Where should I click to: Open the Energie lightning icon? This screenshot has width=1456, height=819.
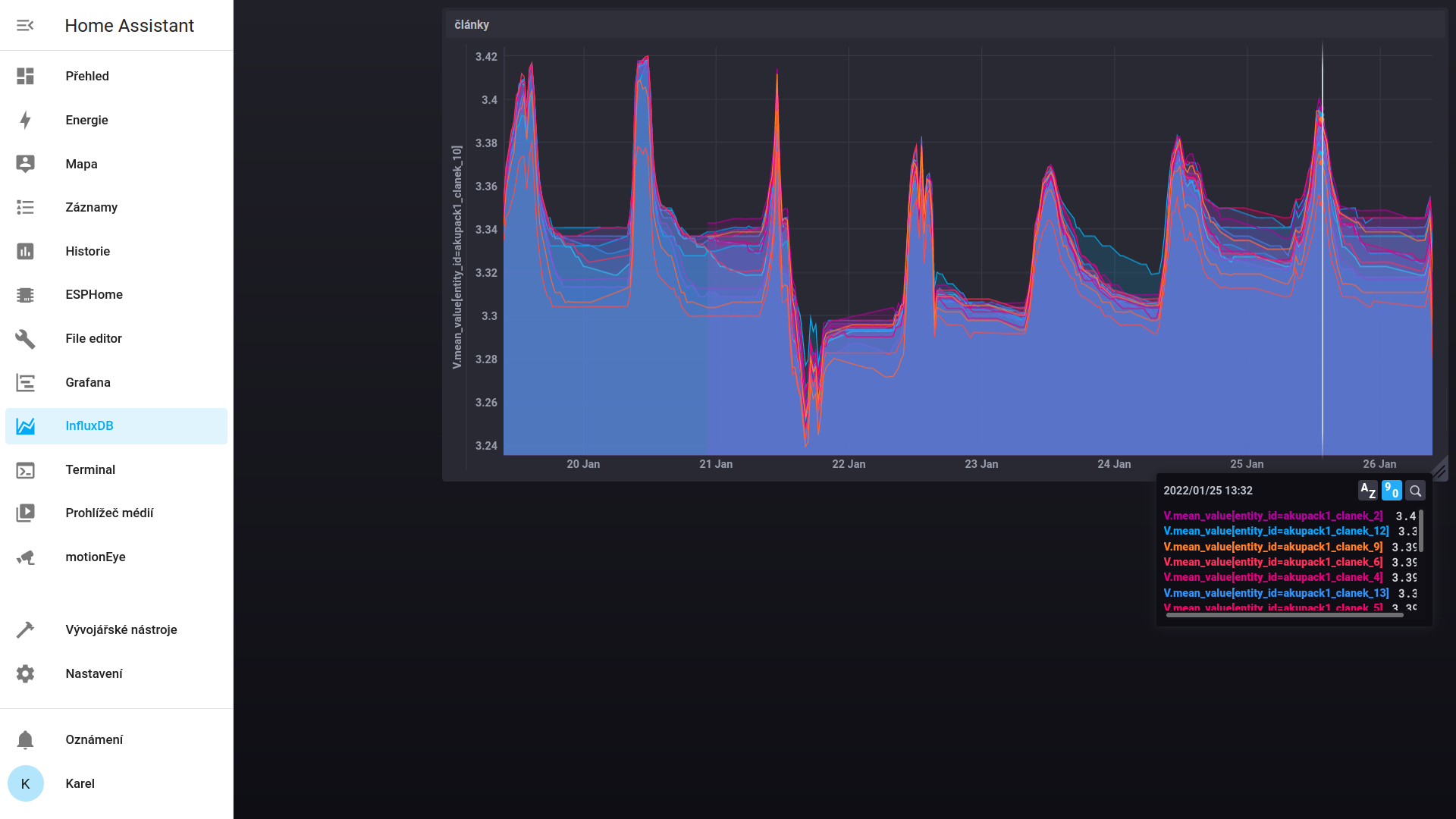click(x=25, y=120)
